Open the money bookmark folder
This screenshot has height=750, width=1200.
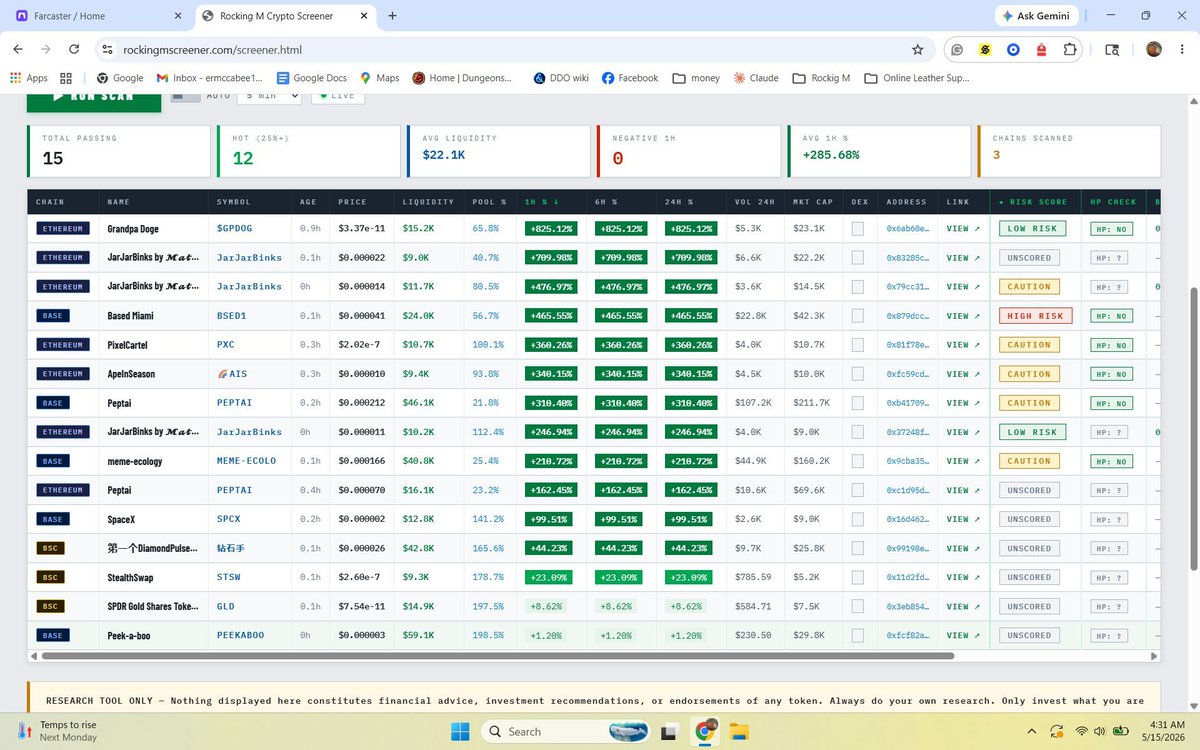[x=696, y=78]
